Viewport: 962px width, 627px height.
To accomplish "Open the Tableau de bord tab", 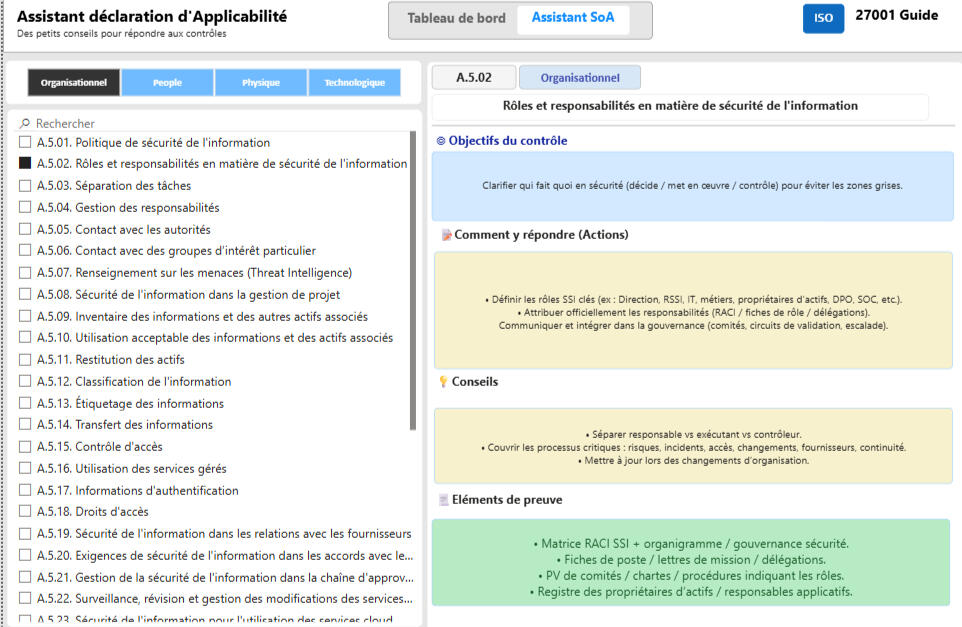I will 456,18.
